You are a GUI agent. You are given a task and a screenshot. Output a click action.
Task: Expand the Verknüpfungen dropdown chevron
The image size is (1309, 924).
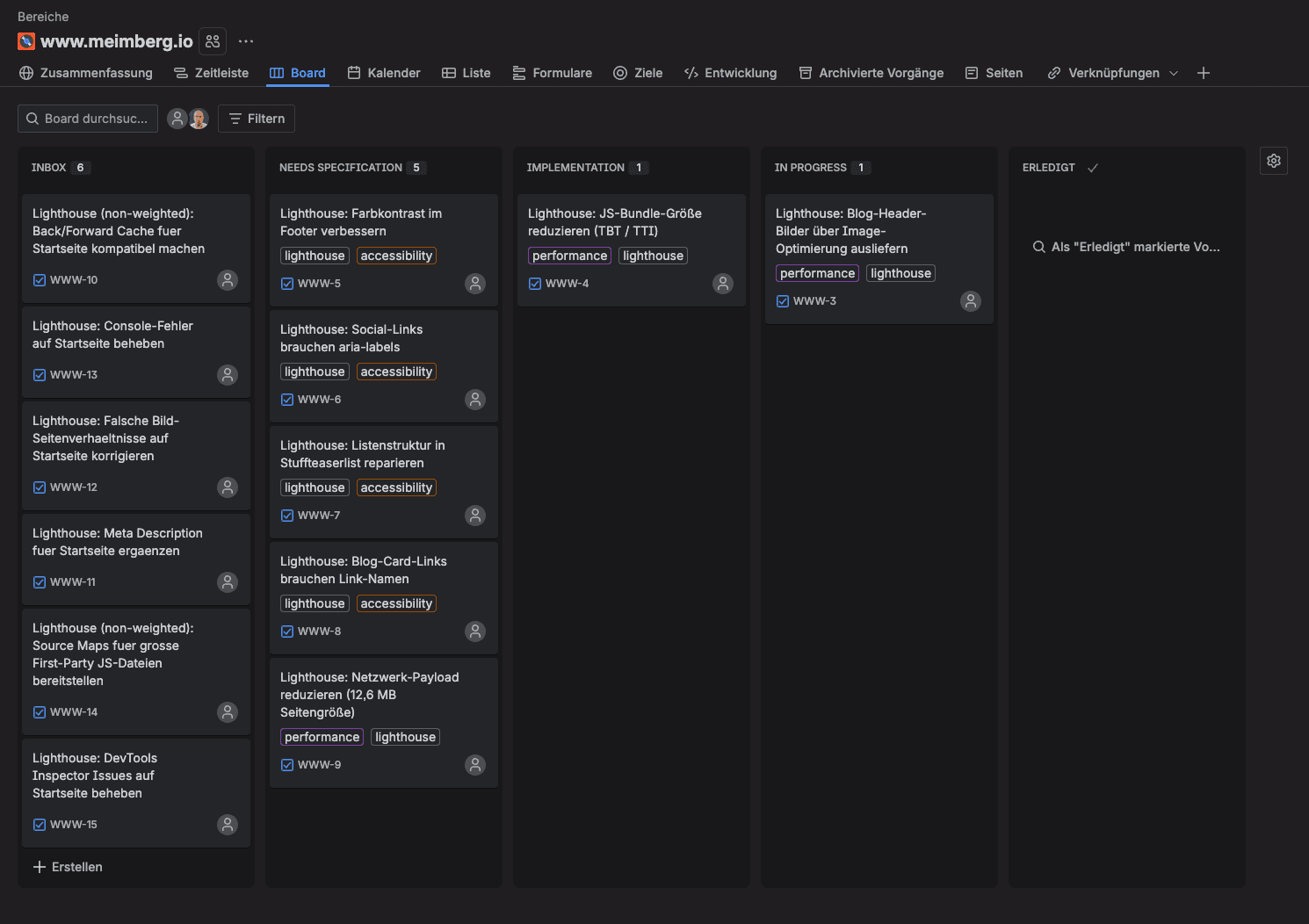click(1174, 73)
